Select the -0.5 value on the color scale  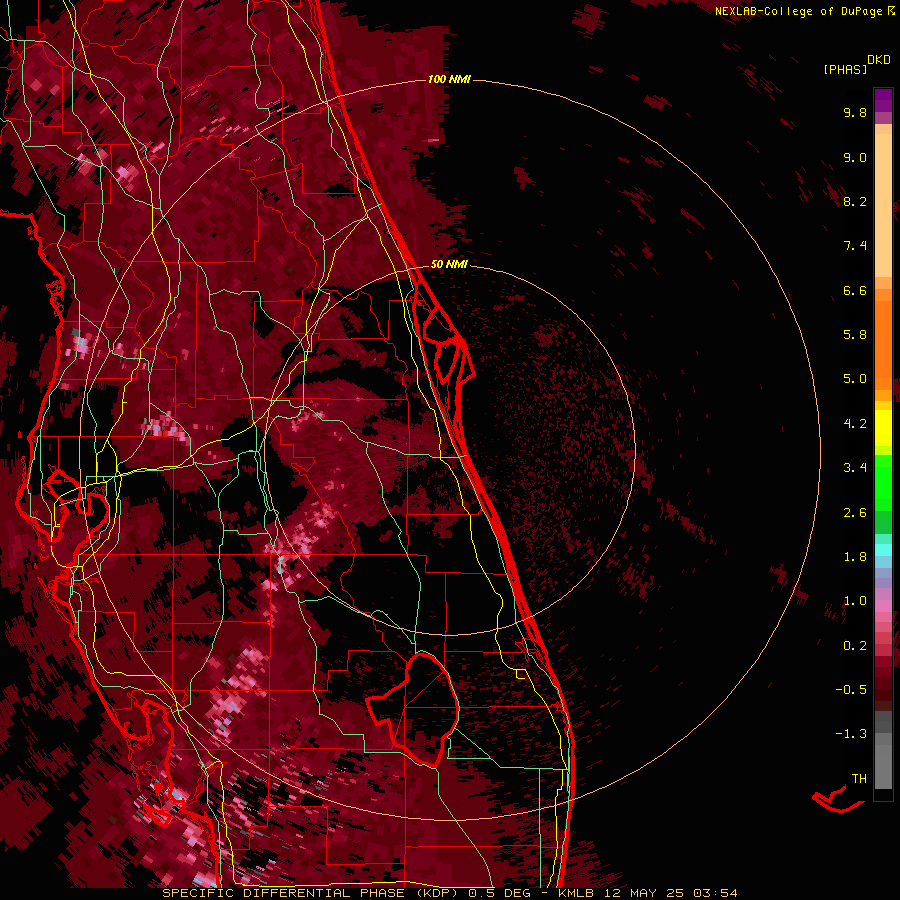pyautogui.click(x=851, y=690)
